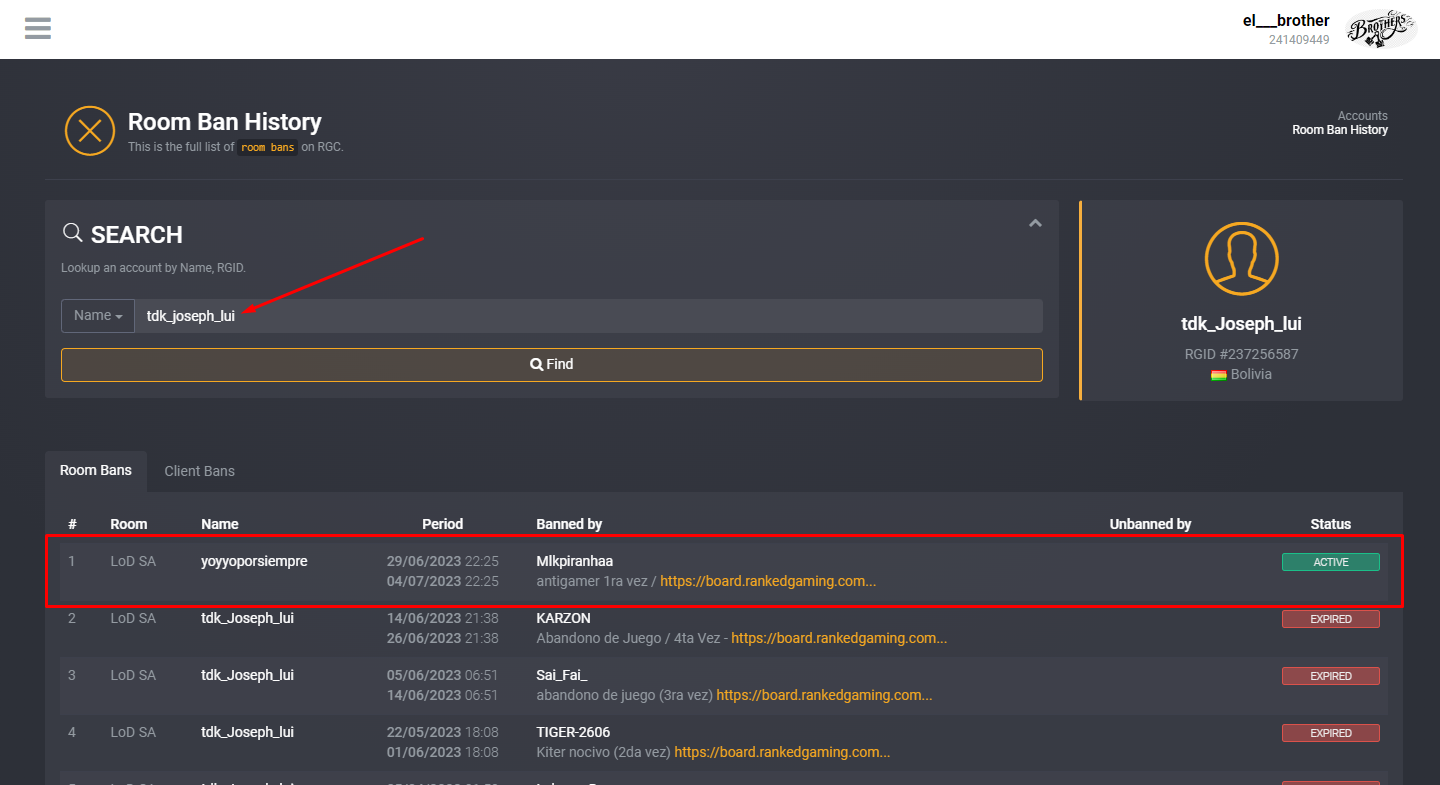This screenshot has width=1440, height=785.
Task: Open the Kiter nocivo 2da vez link
Action: [x=782, y=752]
